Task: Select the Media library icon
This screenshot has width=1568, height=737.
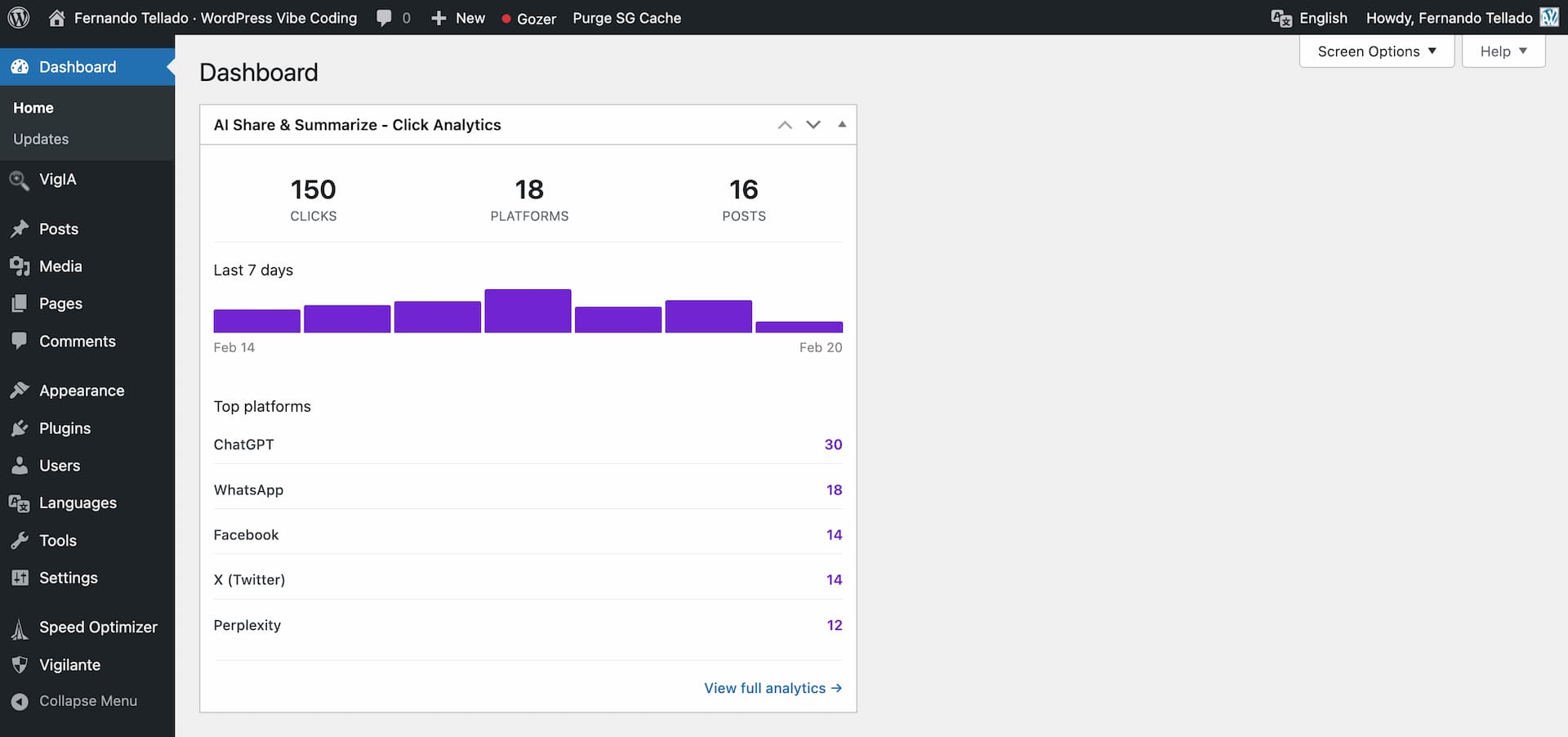Action: point(20,266)
